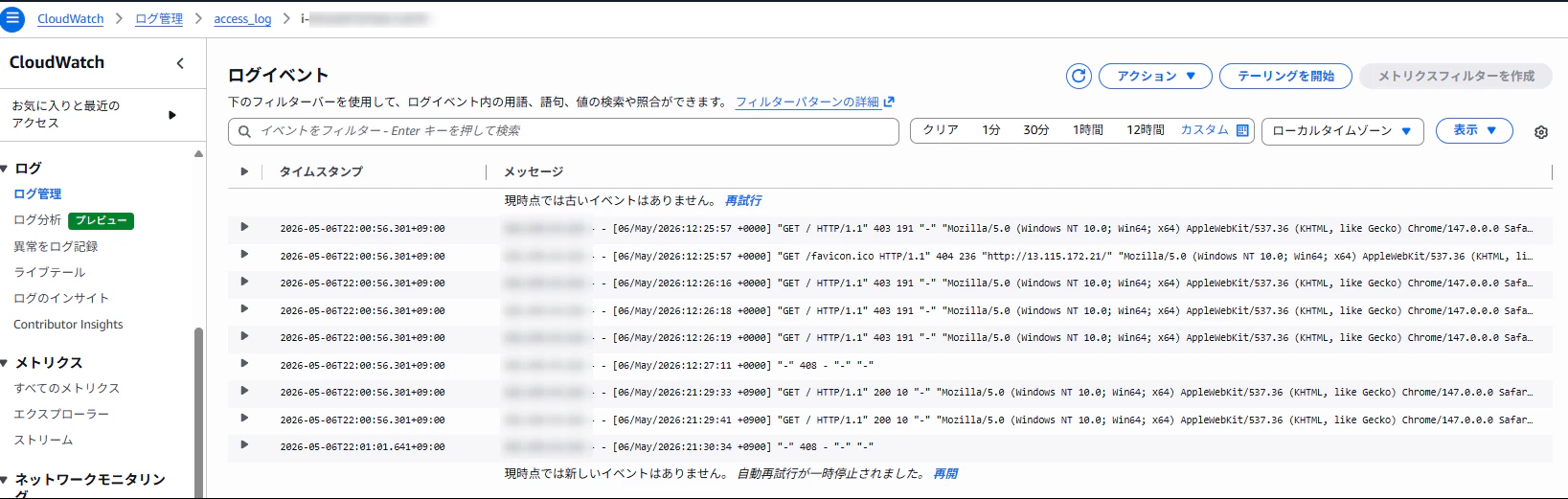Open エクスプローラー in the sidebar
Screen dimensions: 1568x499
61,414
